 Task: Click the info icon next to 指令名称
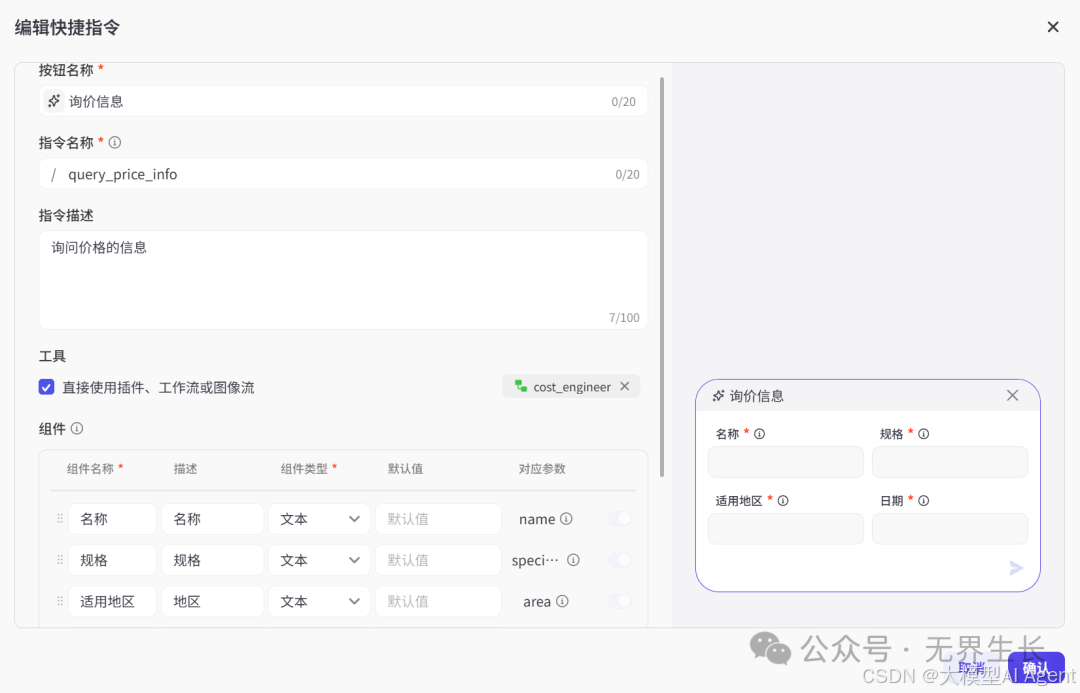tap(115, 143)
